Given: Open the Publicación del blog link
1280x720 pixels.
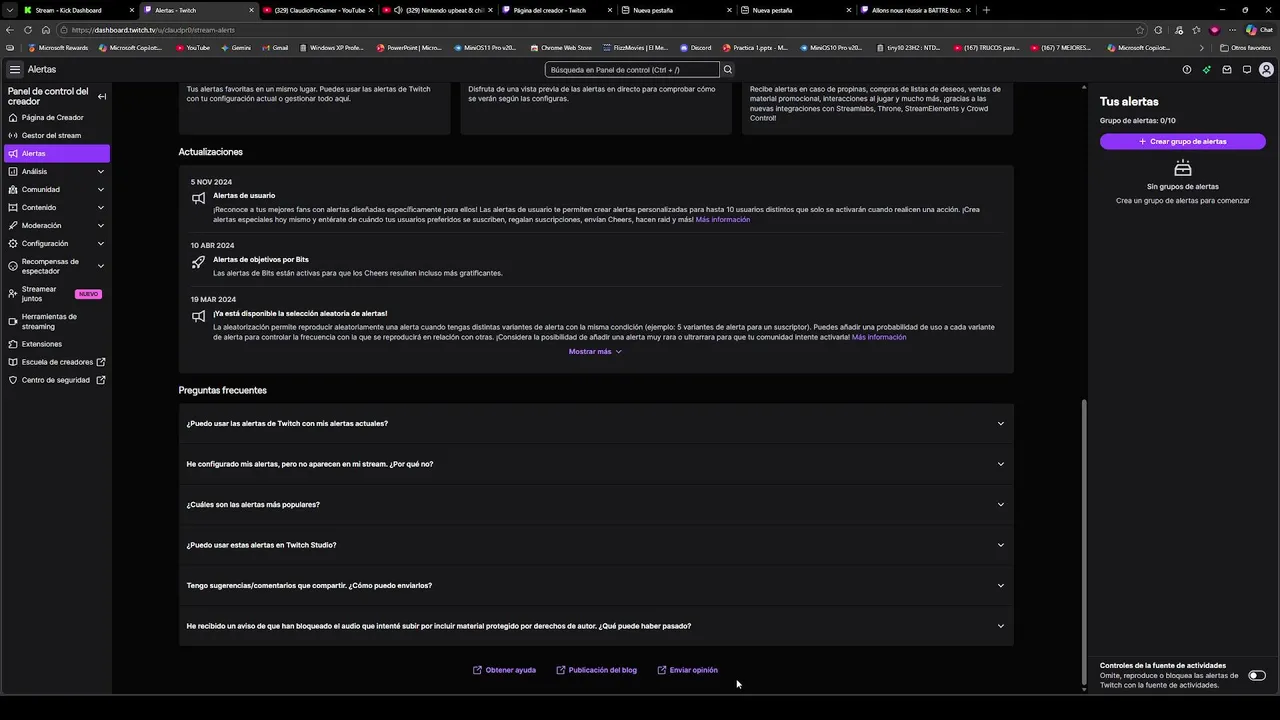Looking at the screenshot, I should tap(596, 670).
